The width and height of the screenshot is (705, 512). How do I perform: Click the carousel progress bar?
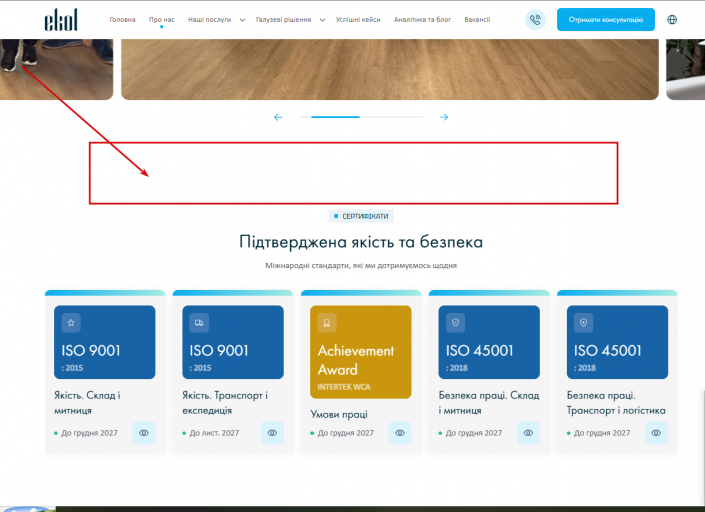coord(361,117)
